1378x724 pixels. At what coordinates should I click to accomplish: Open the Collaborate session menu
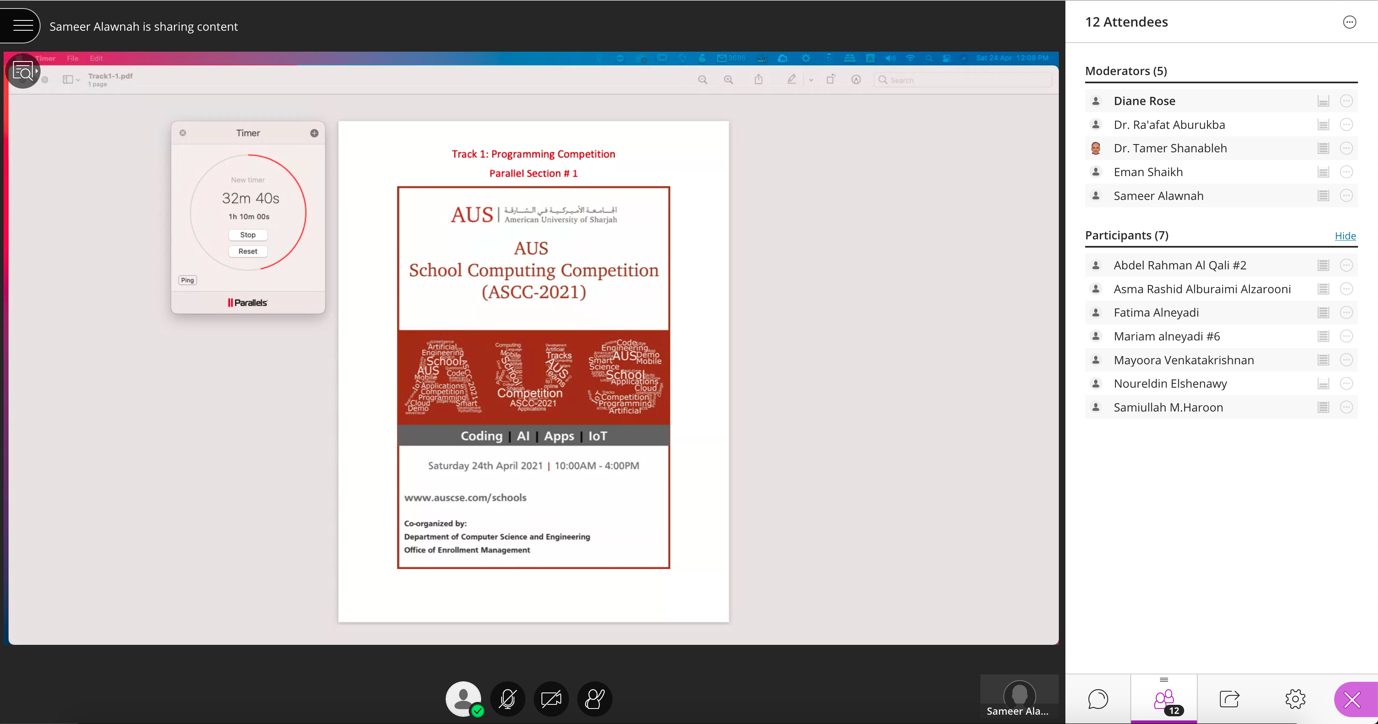(21, 25)
